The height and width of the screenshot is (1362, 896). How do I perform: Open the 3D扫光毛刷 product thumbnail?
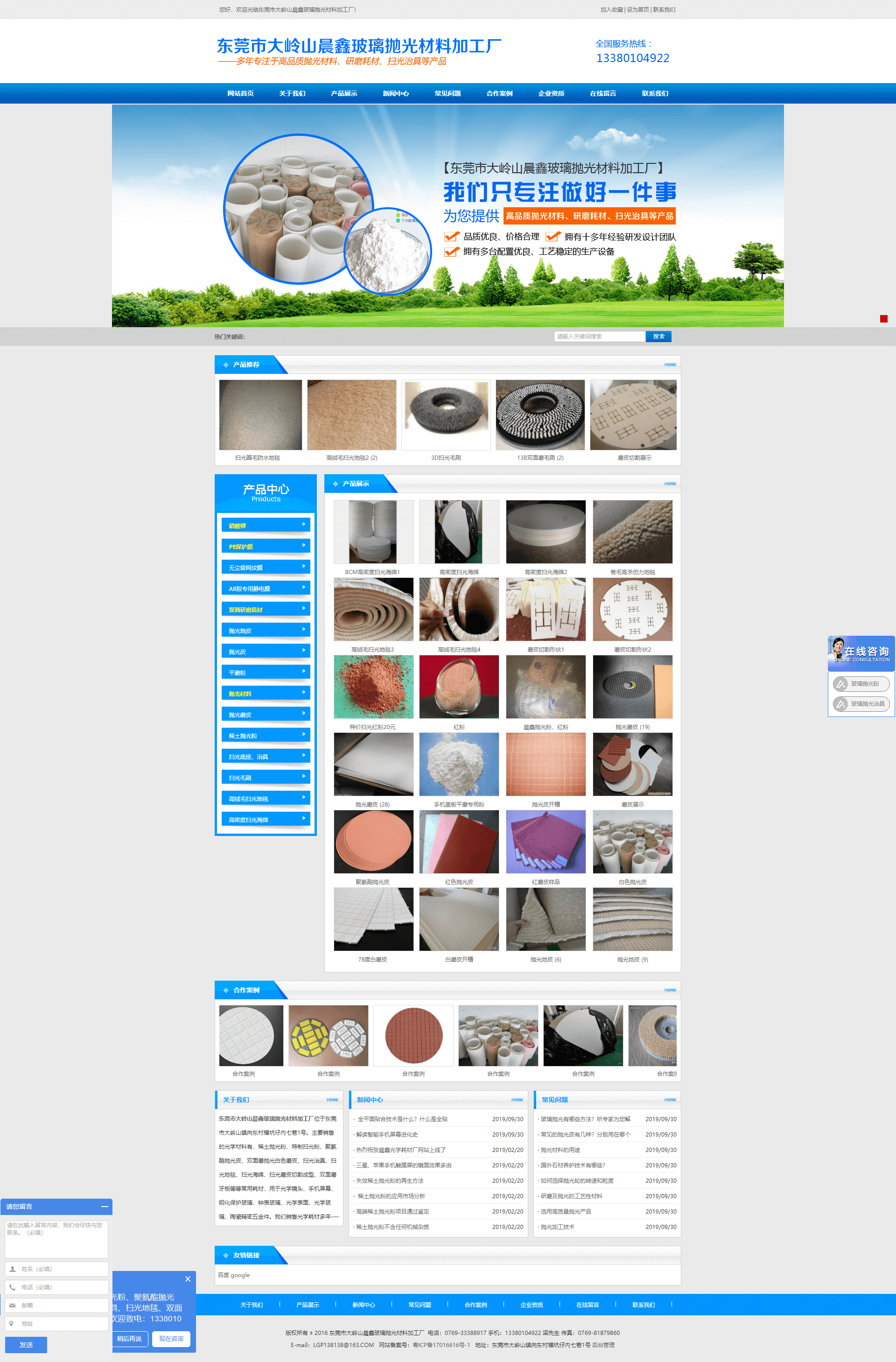(x=446, y=415)
